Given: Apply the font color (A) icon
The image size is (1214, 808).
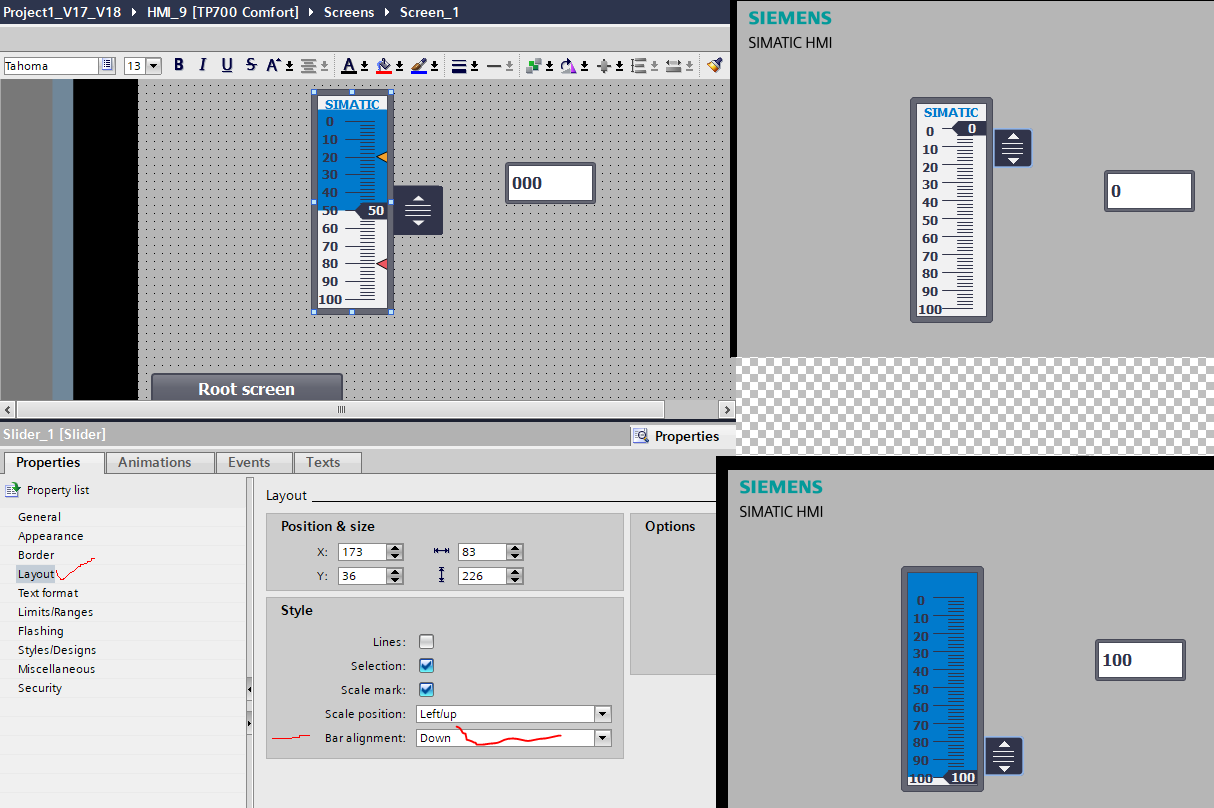Looking at the screenshot, I should 348,65.
